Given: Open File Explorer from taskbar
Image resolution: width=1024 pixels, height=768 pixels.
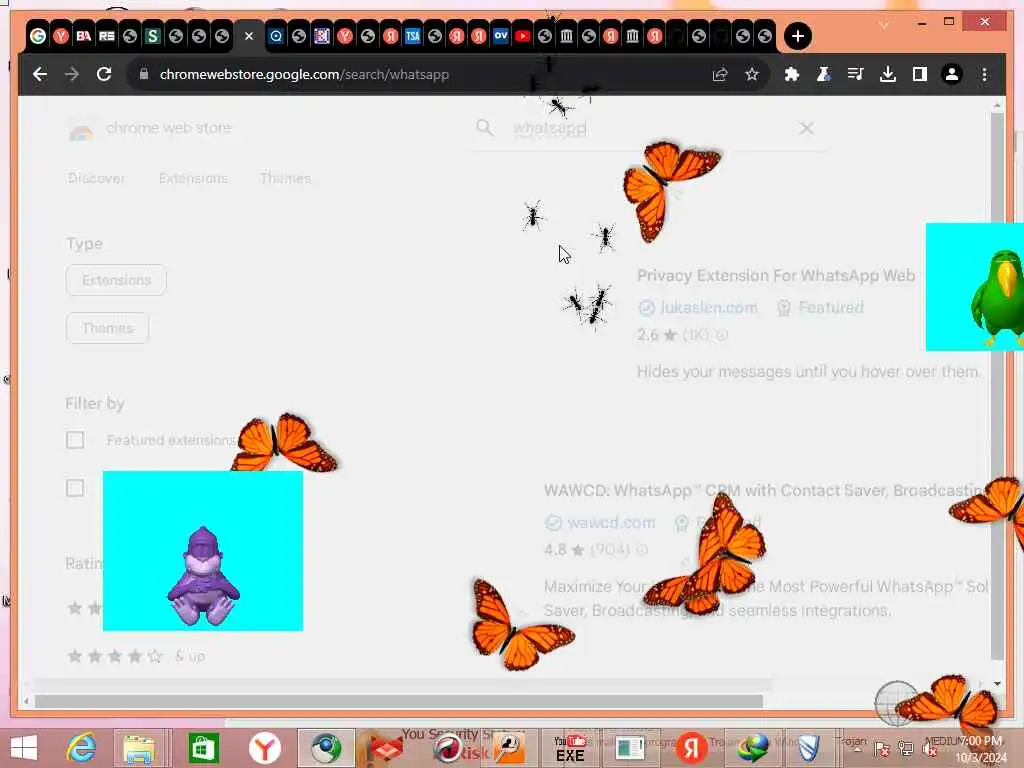Looking at the screenshot, I should click(x=139, y=748).
